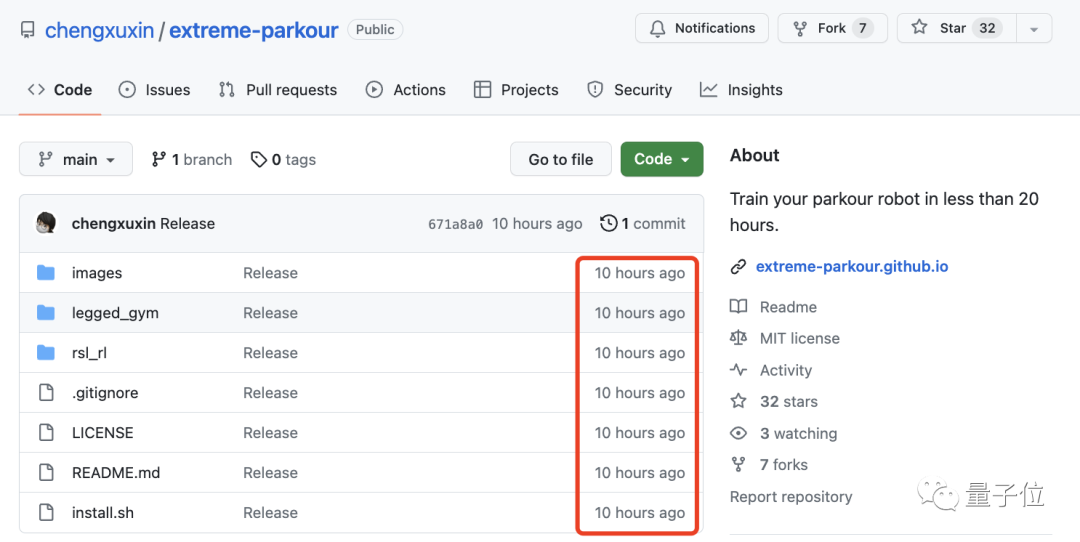Image resolution: width=1080 pixels, height=542 pixels.
Task: Click the chengxuxin user avatar
Action: tap(46, 223)
